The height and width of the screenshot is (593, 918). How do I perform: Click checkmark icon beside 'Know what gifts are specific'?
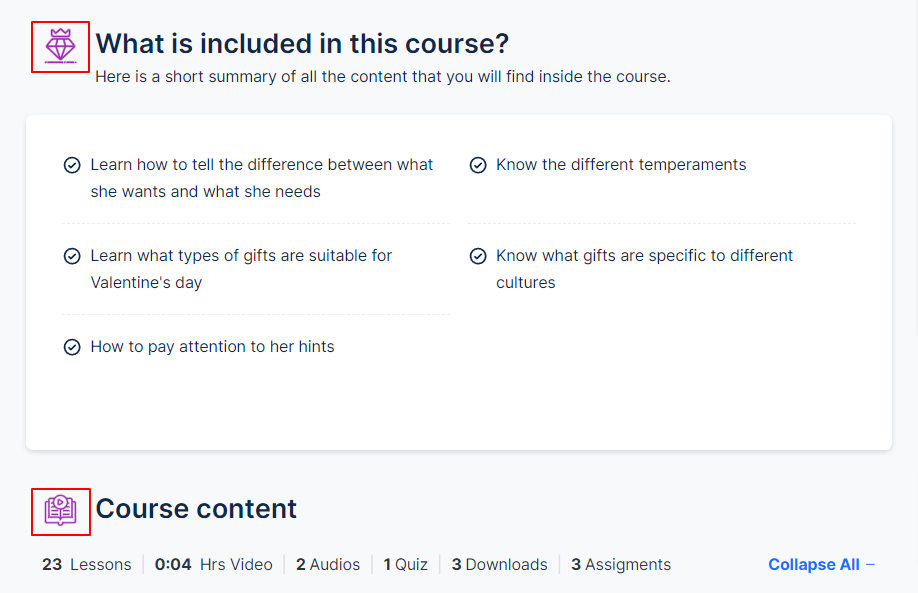[478, 256]
